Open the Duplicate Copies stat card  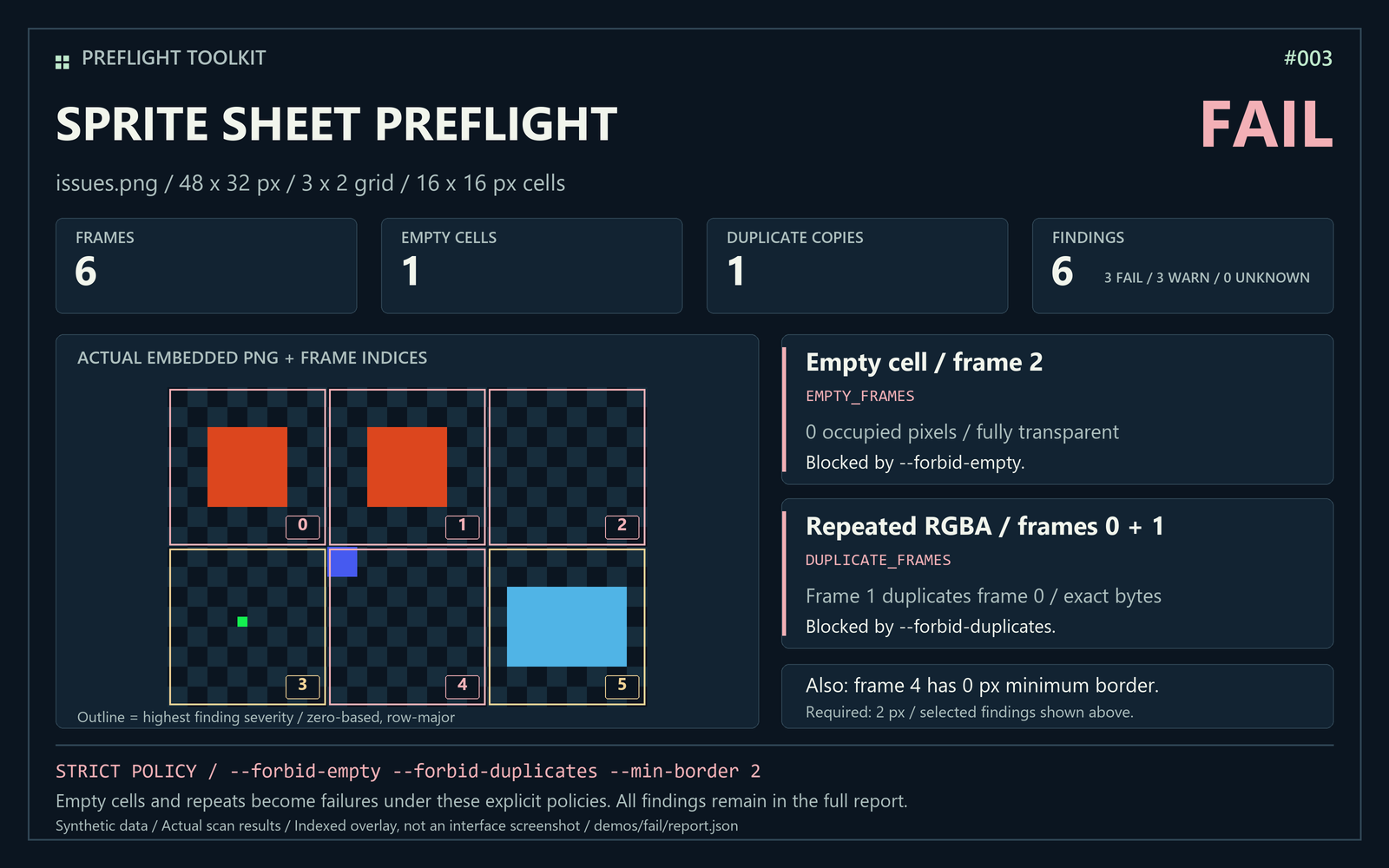[x=858, y=266]
